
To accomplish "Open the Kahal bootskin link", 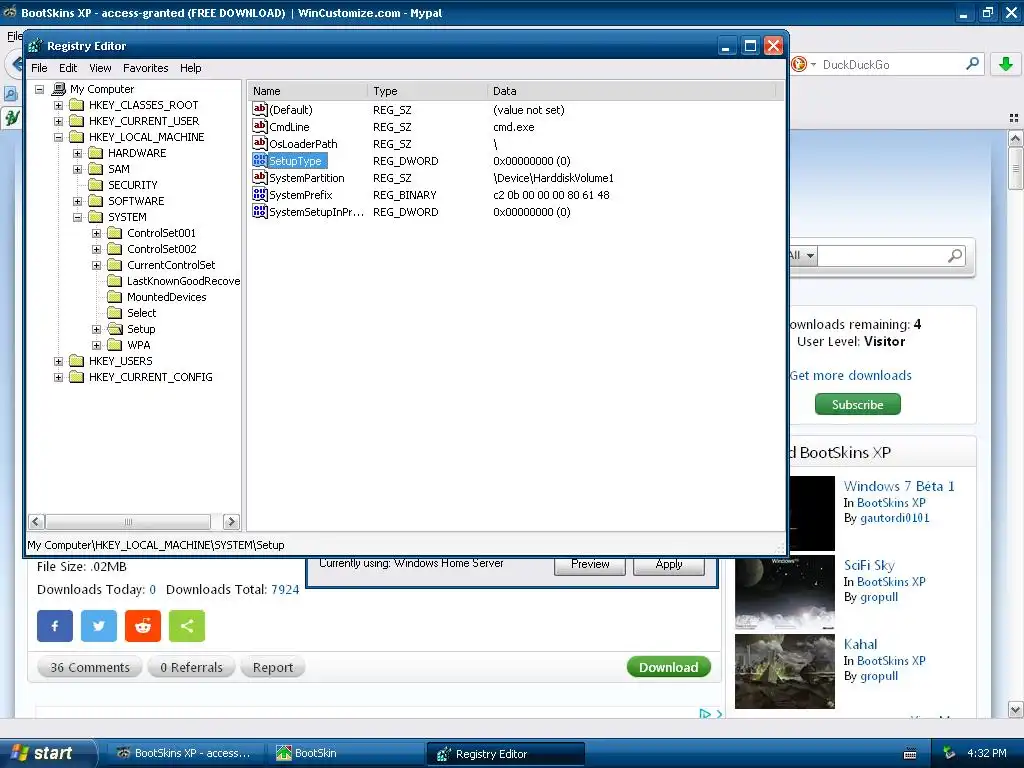I will pyautogui.click(x=860, y=644).
